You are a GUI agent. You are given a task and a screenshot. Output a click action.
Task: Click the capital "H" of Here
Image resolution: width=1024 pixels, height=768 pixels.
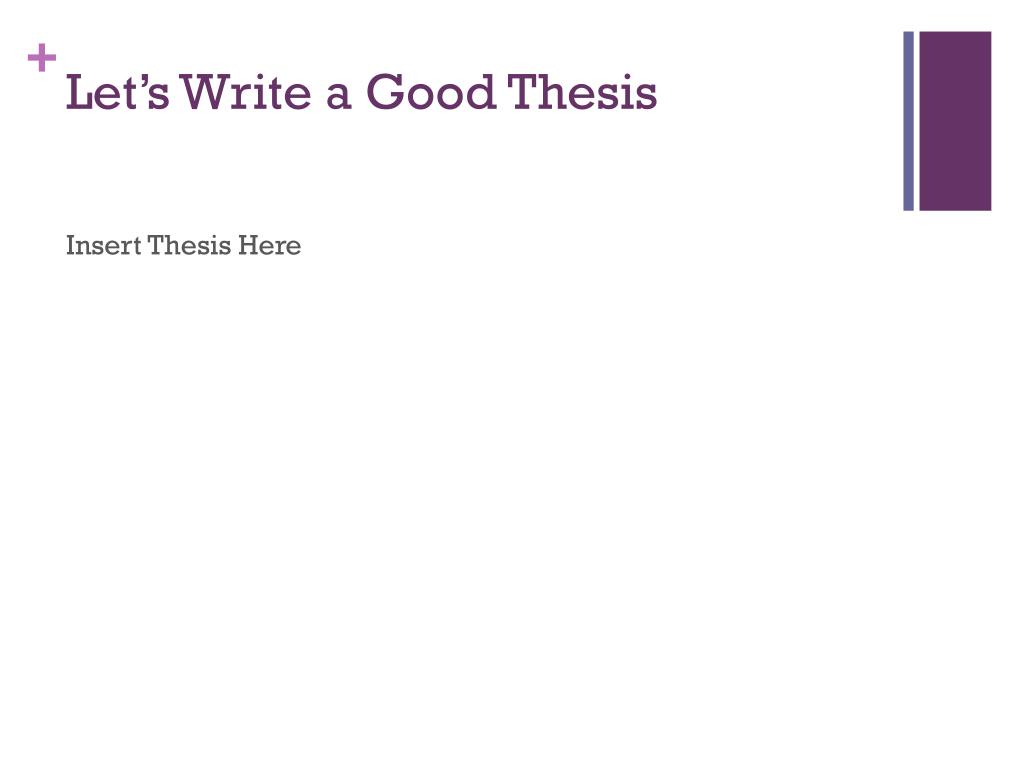pyautogui.click(x=249, y=246)
